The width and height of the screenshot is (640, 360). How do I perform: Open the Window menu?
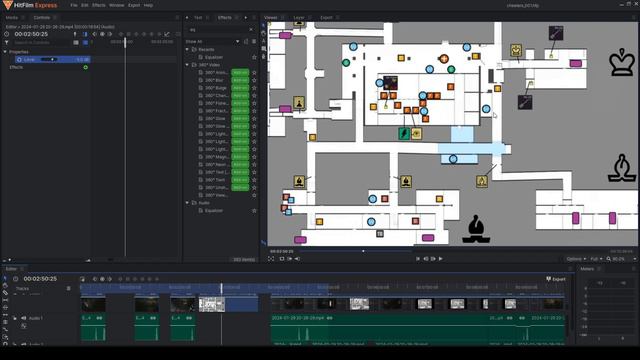tap(116, 5)
